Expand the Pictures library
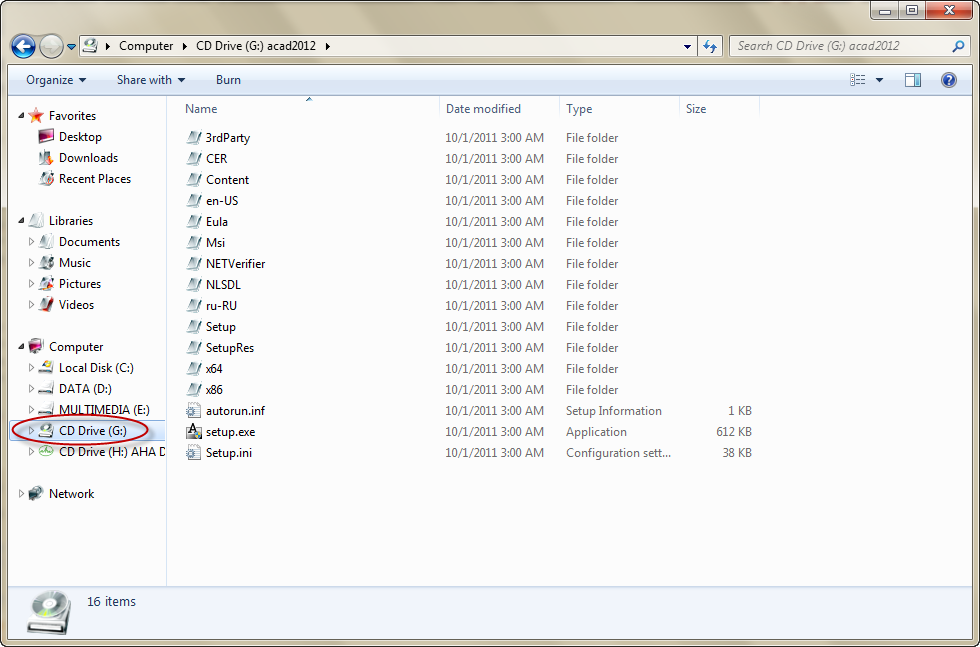 click(x=31, y=284)
